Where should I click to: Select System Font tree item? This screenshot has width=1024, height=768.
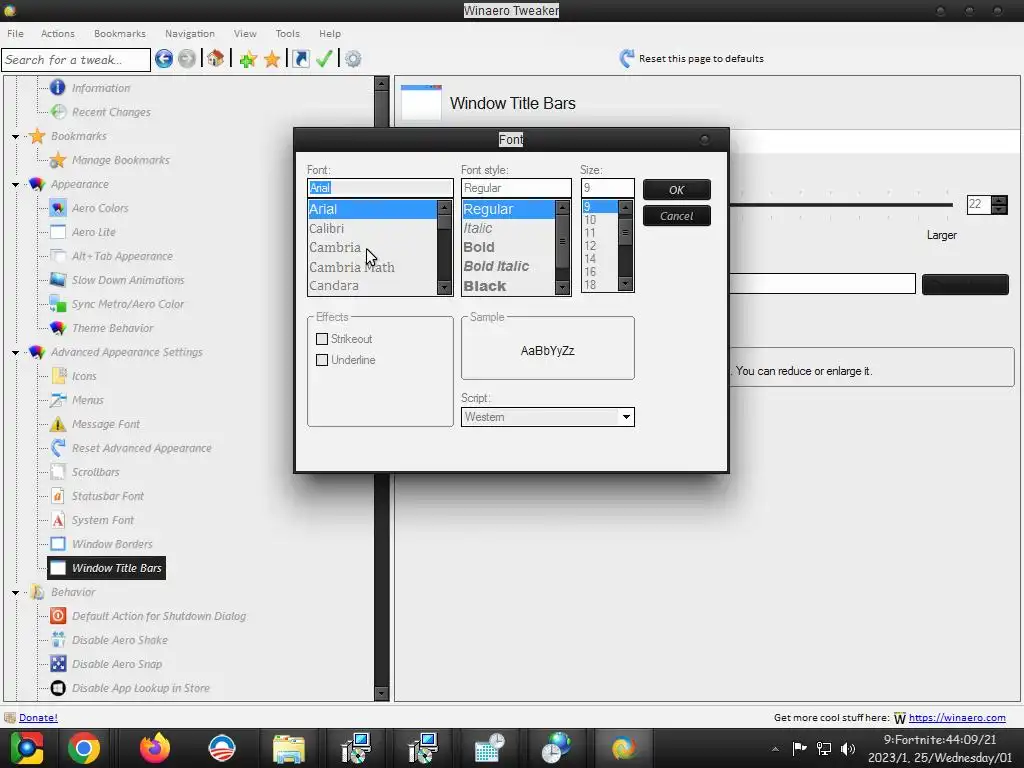pyautogui.click(x=103, y=520)
